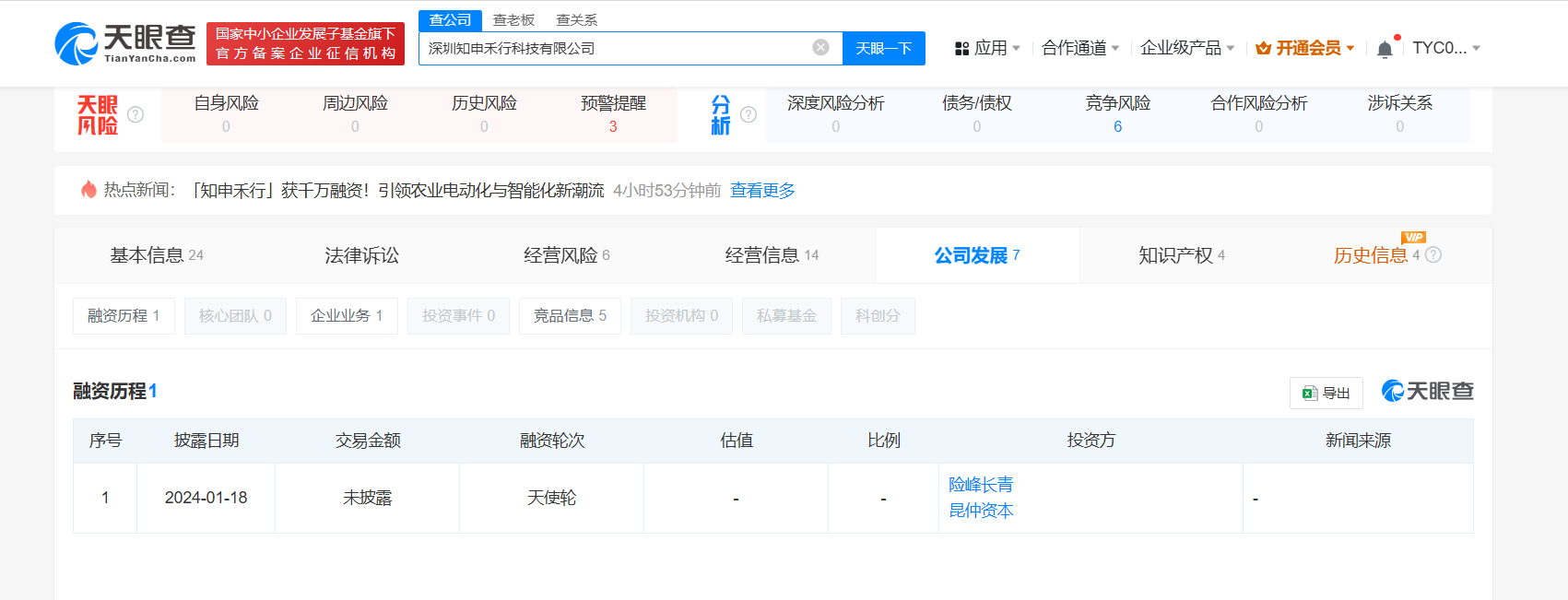Select the 融资历程 1 sub-tab
The image size is (1568, 600).
124,316
